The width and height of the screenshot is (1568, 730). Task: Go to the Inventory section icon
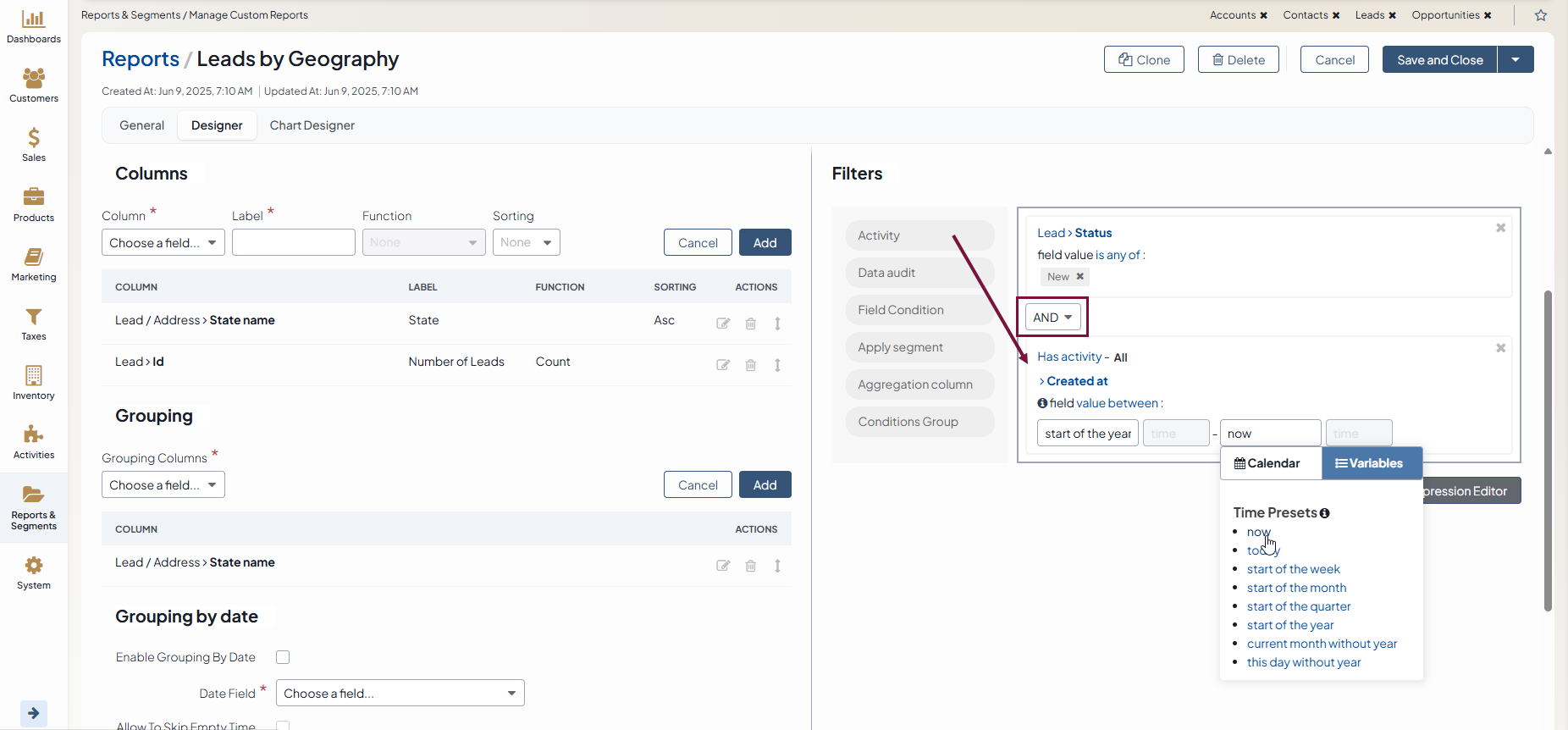(33, 383)
